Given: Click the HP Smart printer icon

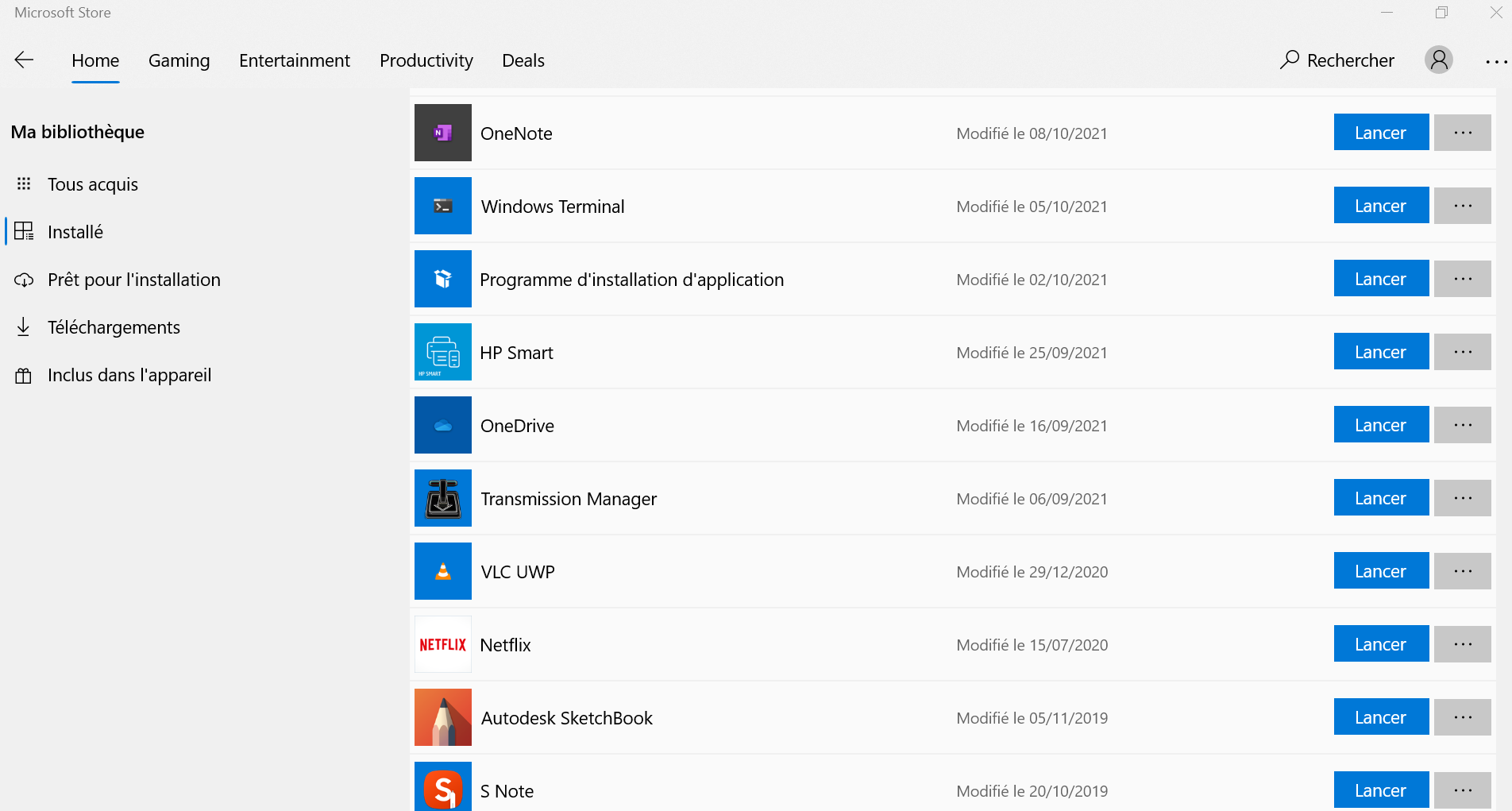Looking at the screenshot, I should pyautogui.click(x=442, y=352).
